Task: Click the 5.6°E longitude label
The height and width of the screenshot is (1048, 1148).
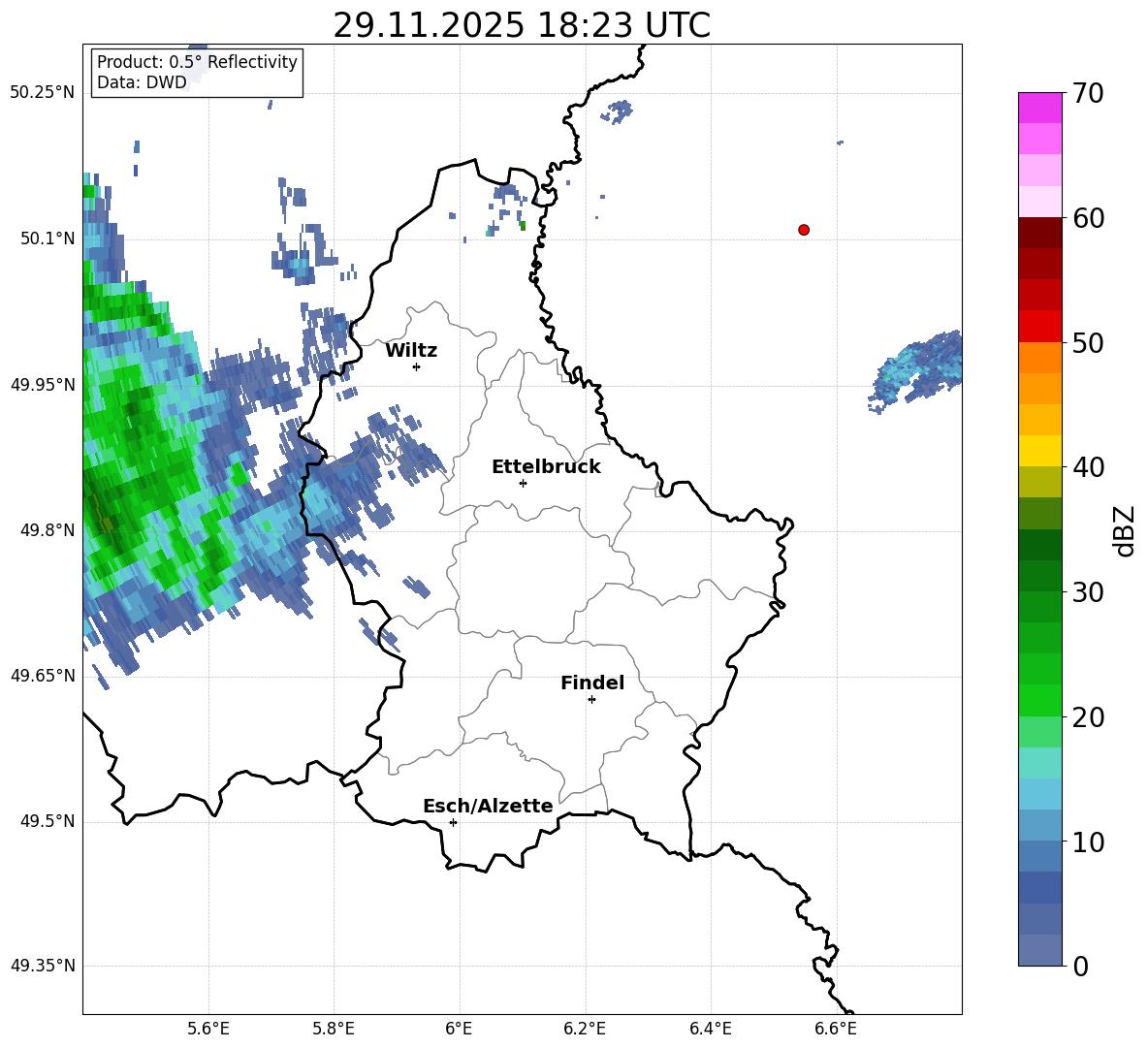Action: click(208, 1029)
